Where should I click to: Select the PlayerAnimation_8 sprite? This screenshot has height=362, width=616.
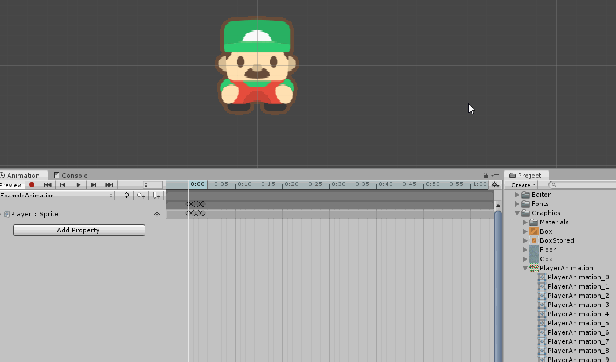(x=574, y=351)
